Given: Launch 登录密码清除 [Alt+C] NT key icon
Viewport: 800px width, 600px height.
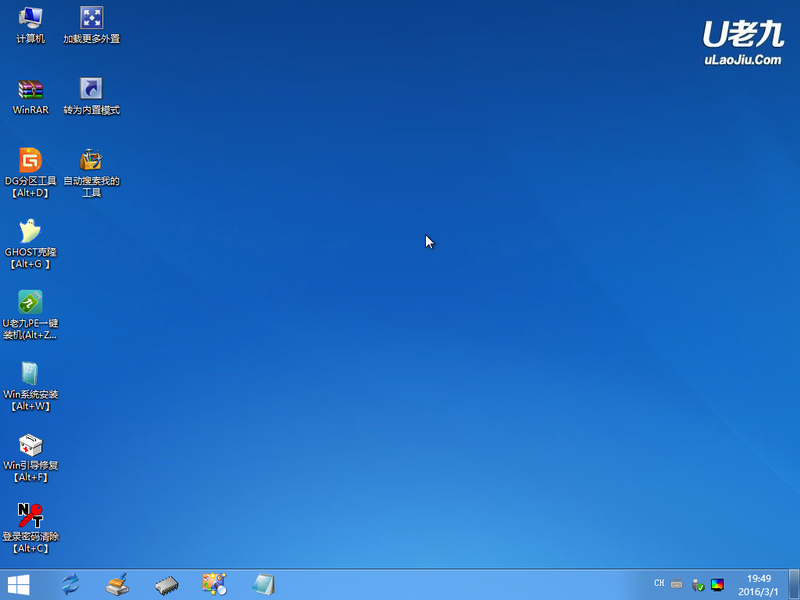Looking at the screenshot, I should [x=30, y=528].
